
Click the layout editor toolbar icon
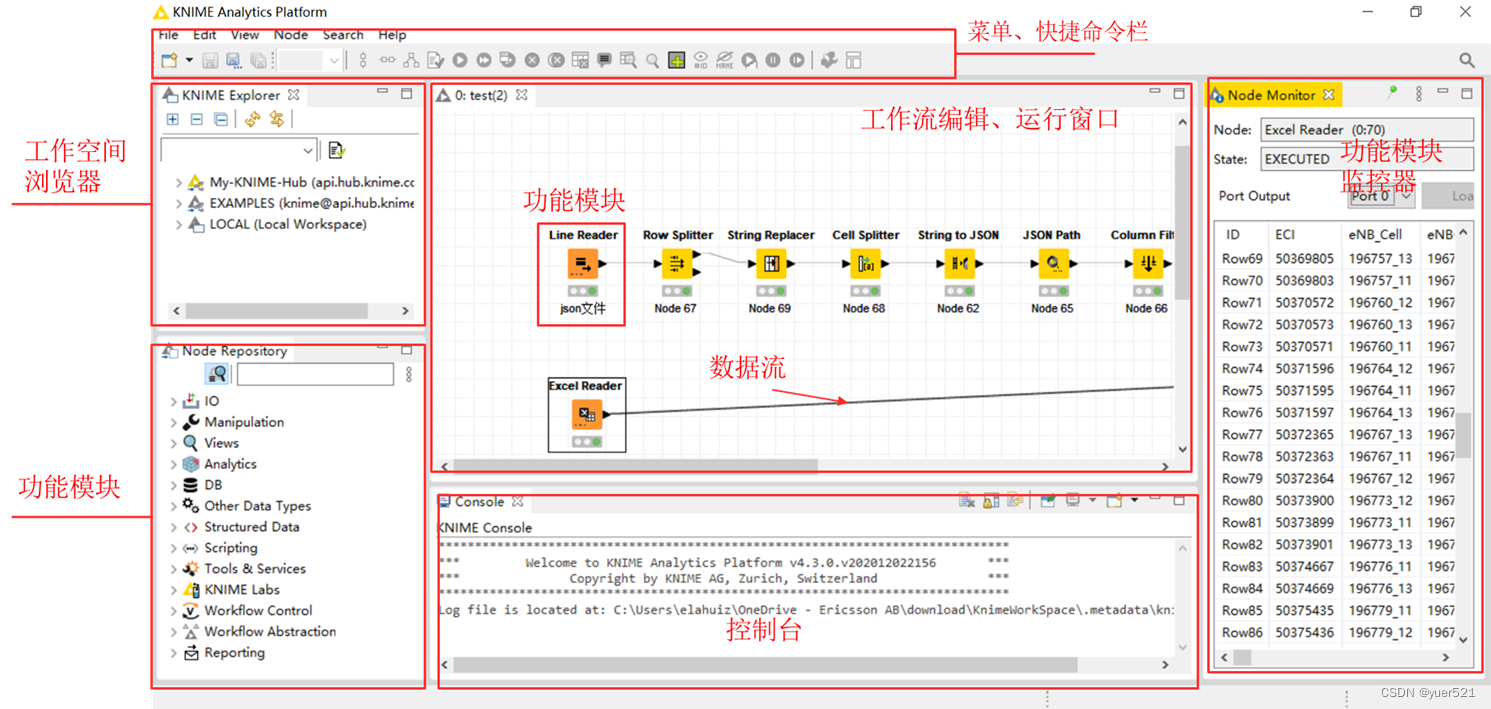point(853,60)
